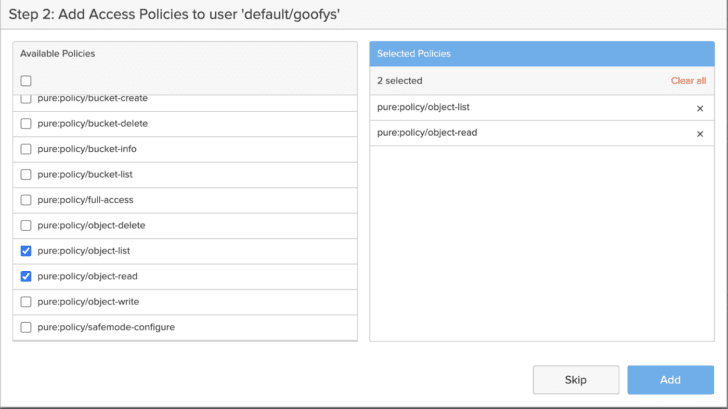Enable the pure:policy/bucket-create checkbox

point(26,99)
